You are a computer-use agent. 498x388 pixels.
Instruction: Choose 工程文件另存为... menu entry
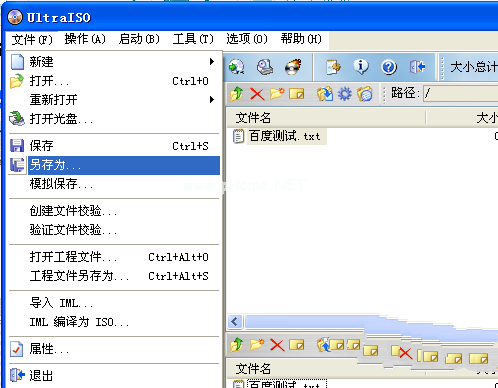[x=114, y=276]
